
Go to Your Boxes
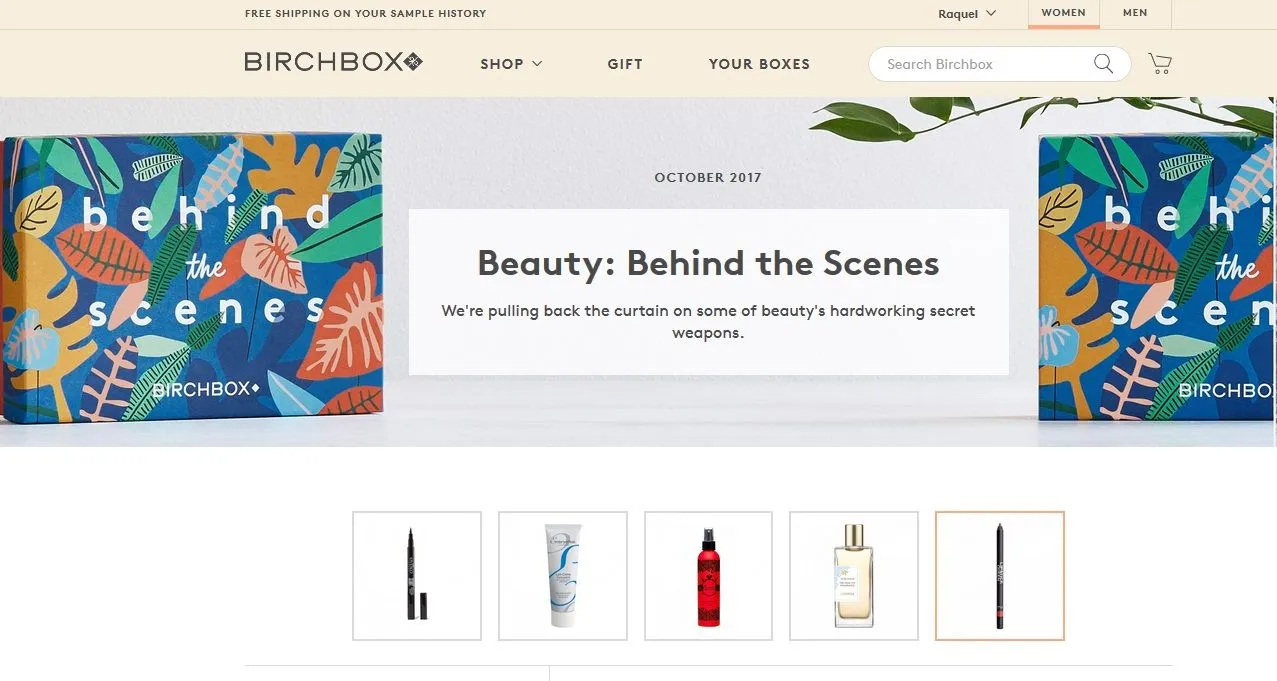[x=759, y=64]
